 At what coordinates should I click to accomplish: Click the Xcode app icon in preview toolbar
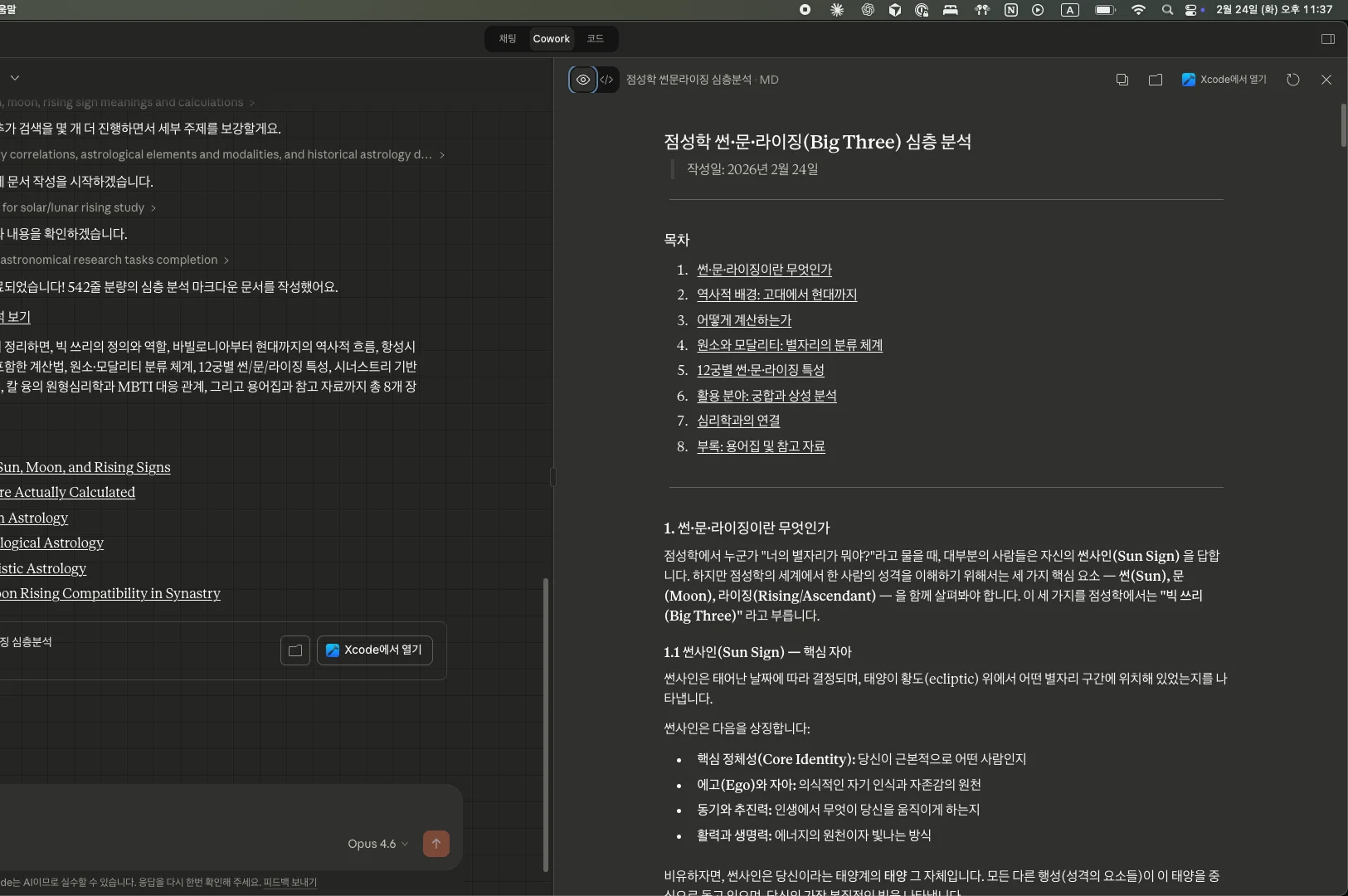(x=1189, y=80)
